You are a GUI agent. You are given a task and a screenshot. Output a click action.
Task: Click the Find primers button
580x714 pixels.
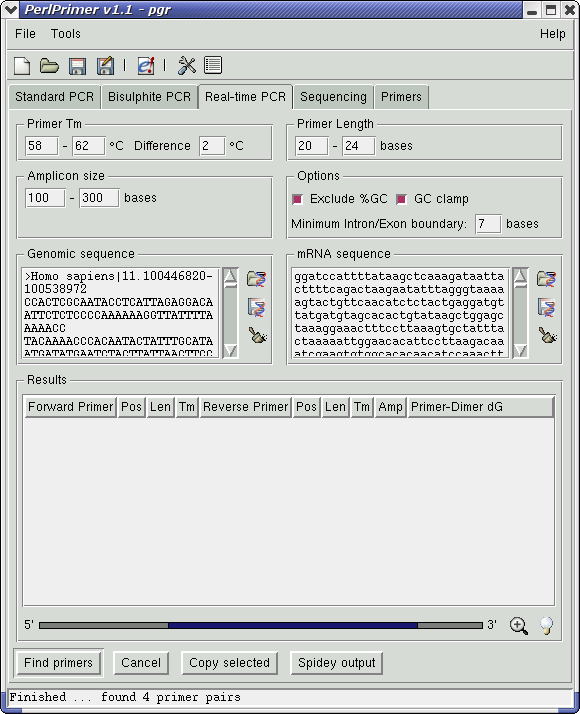[x=58, y=663]
